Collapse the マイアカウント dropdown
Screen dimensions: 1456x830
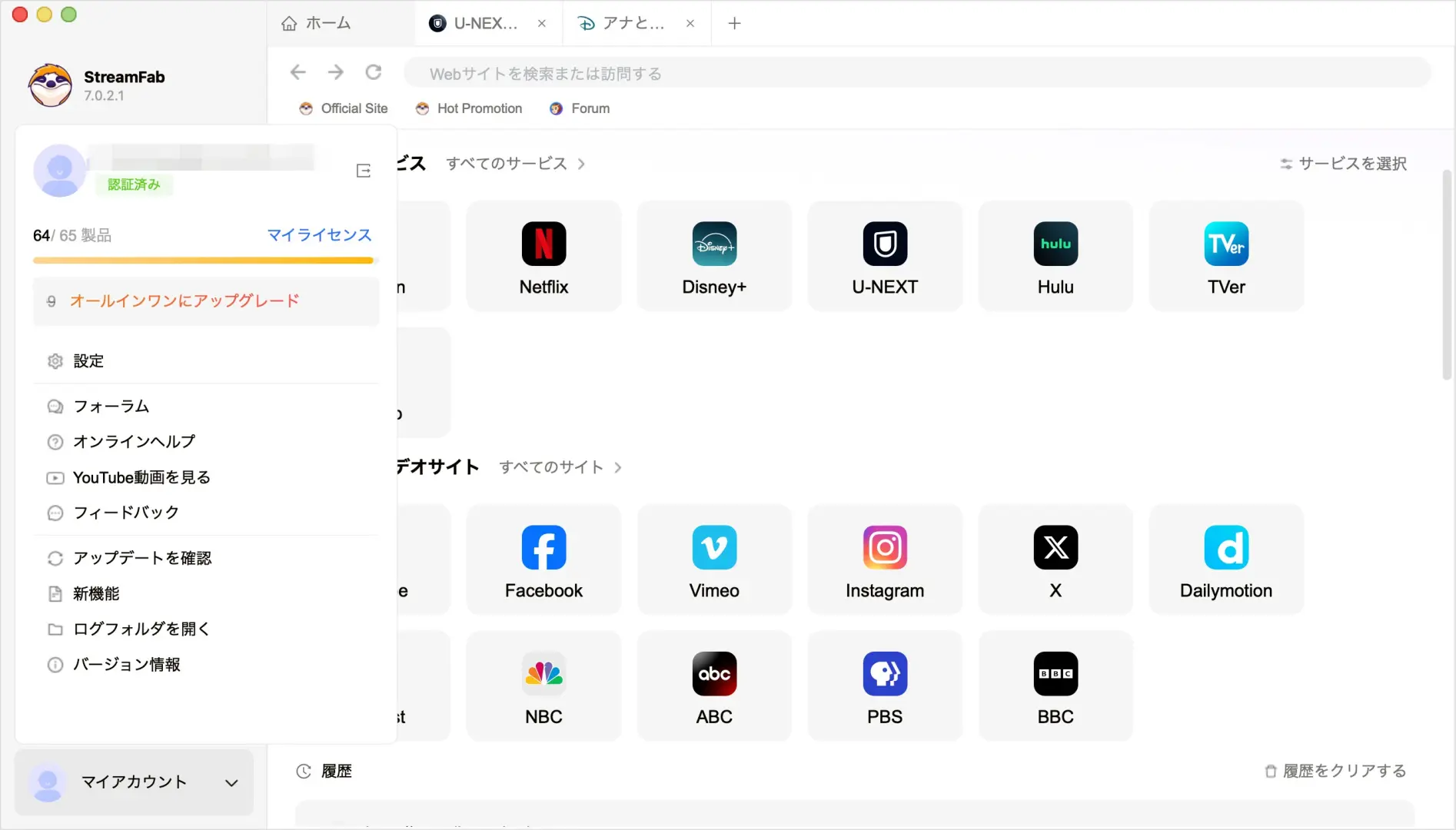[x=134, y=782]
